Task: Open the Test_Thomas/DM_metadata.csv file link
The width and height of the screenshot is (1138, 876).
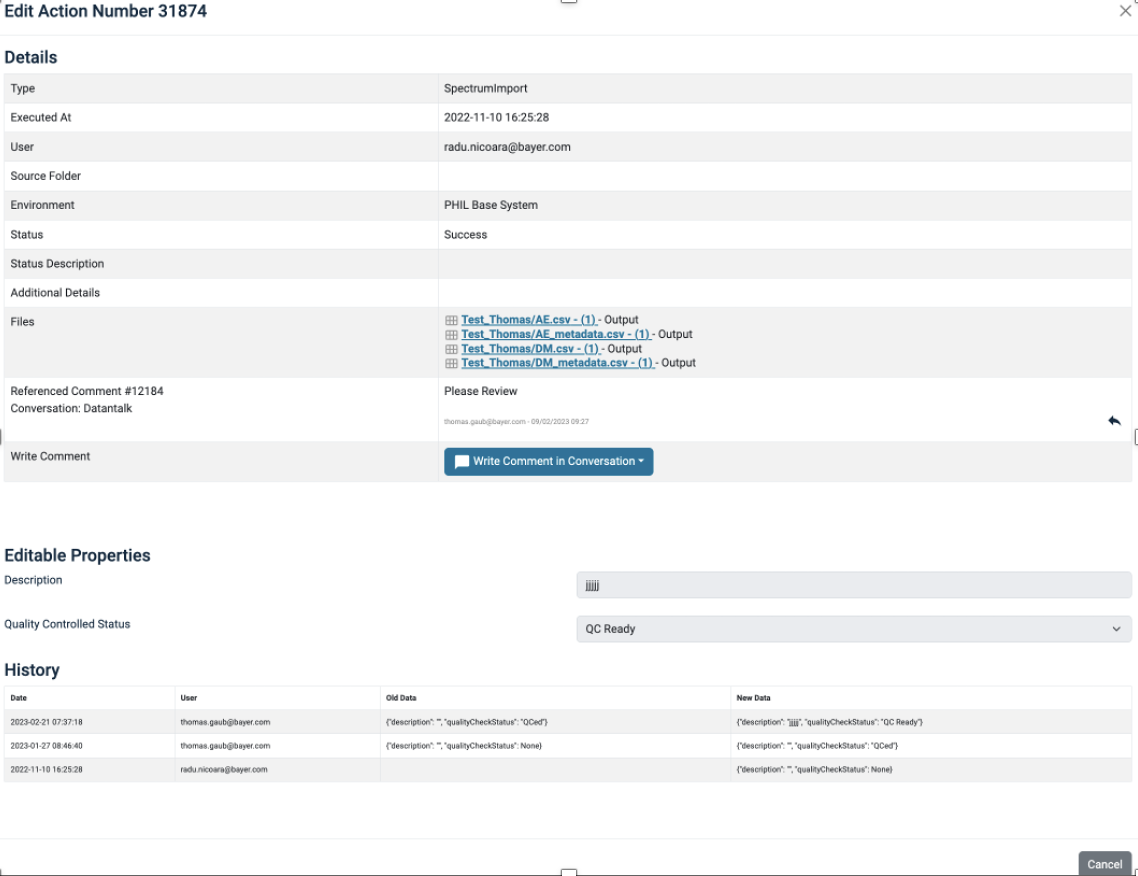Action: point(557,363)
